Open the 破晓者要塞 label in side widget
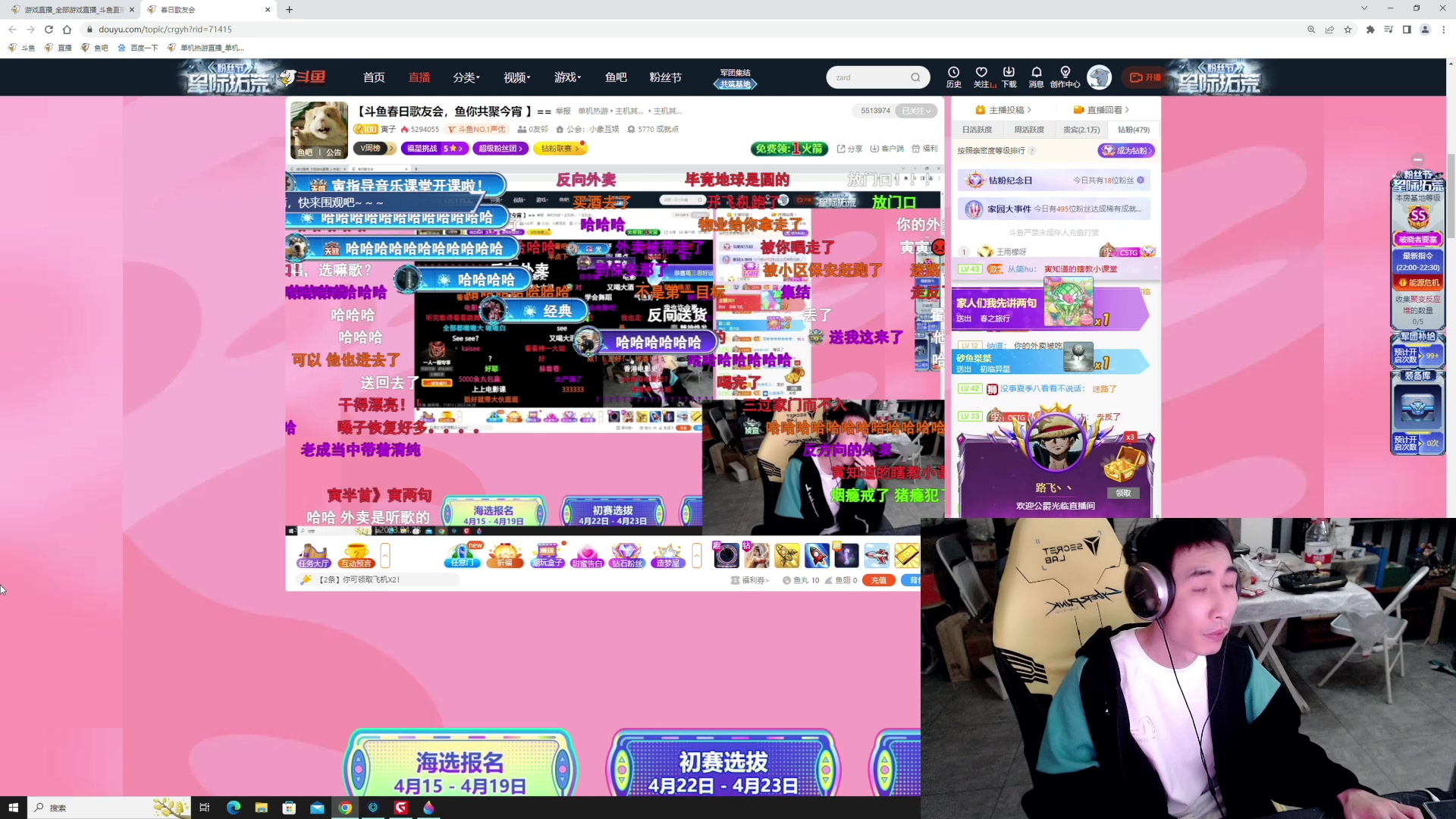This screenshot has height=819, width=1456. [1417, 240]
